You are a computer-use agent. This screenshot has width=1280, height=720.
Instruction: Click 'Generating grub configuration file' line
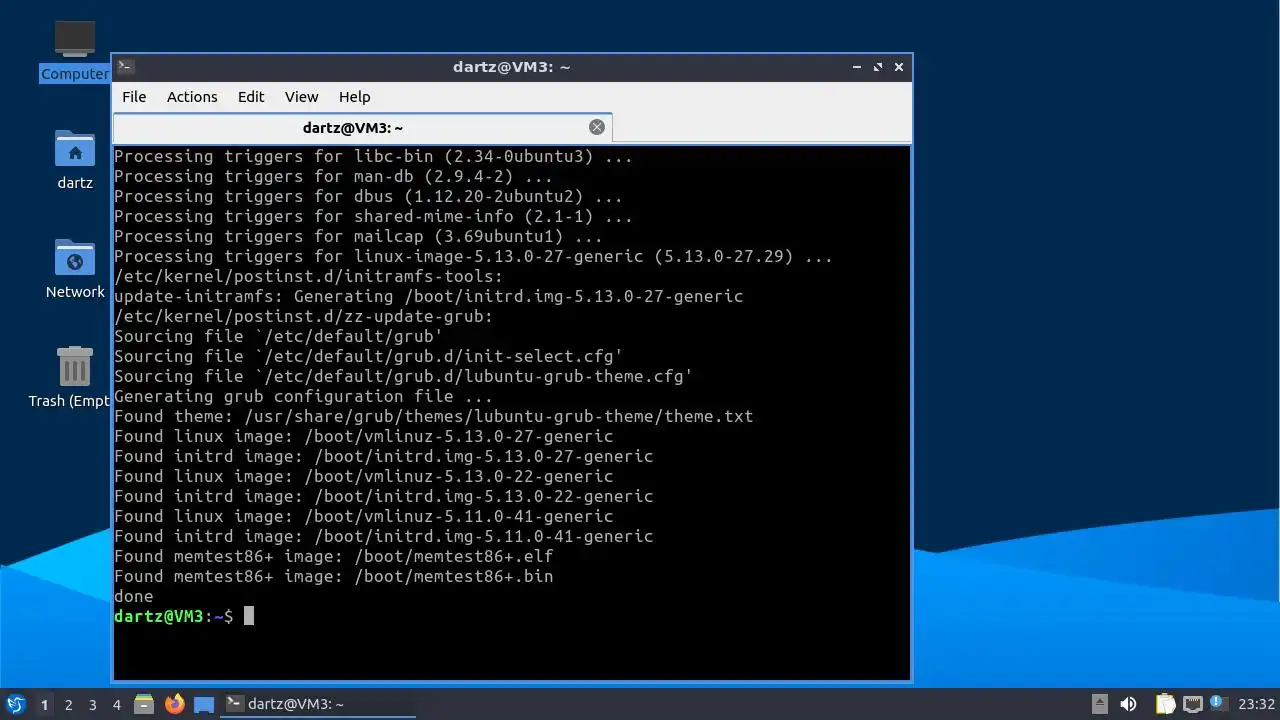(x=303, y=396)
